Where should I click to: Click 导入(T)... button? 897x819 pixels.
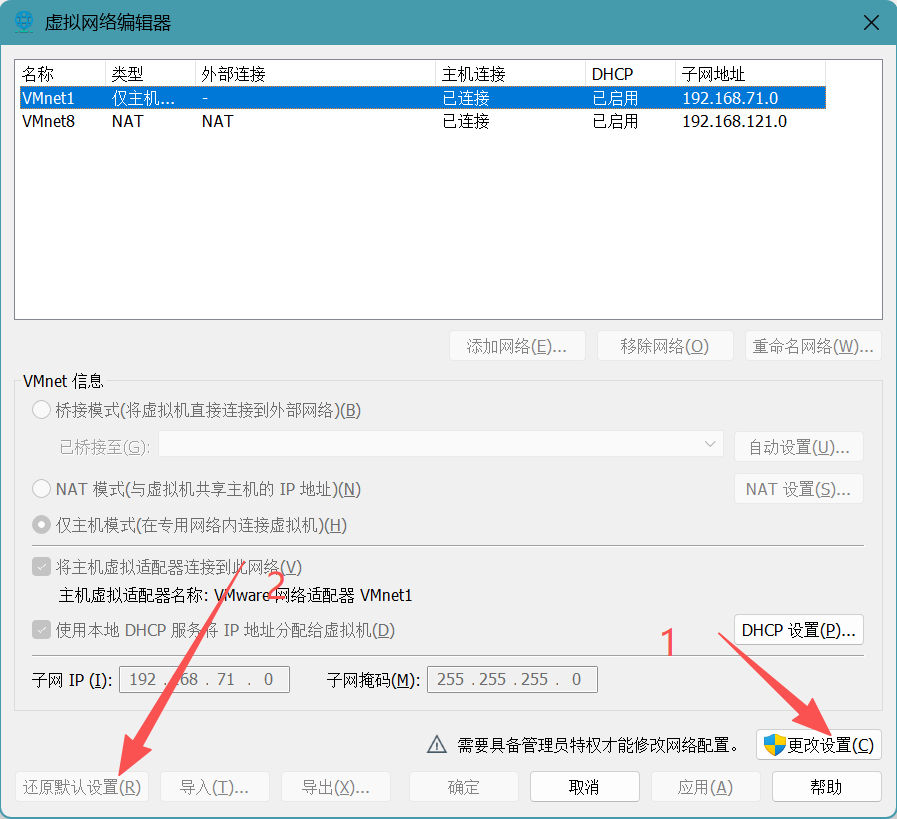pos(215,787)
